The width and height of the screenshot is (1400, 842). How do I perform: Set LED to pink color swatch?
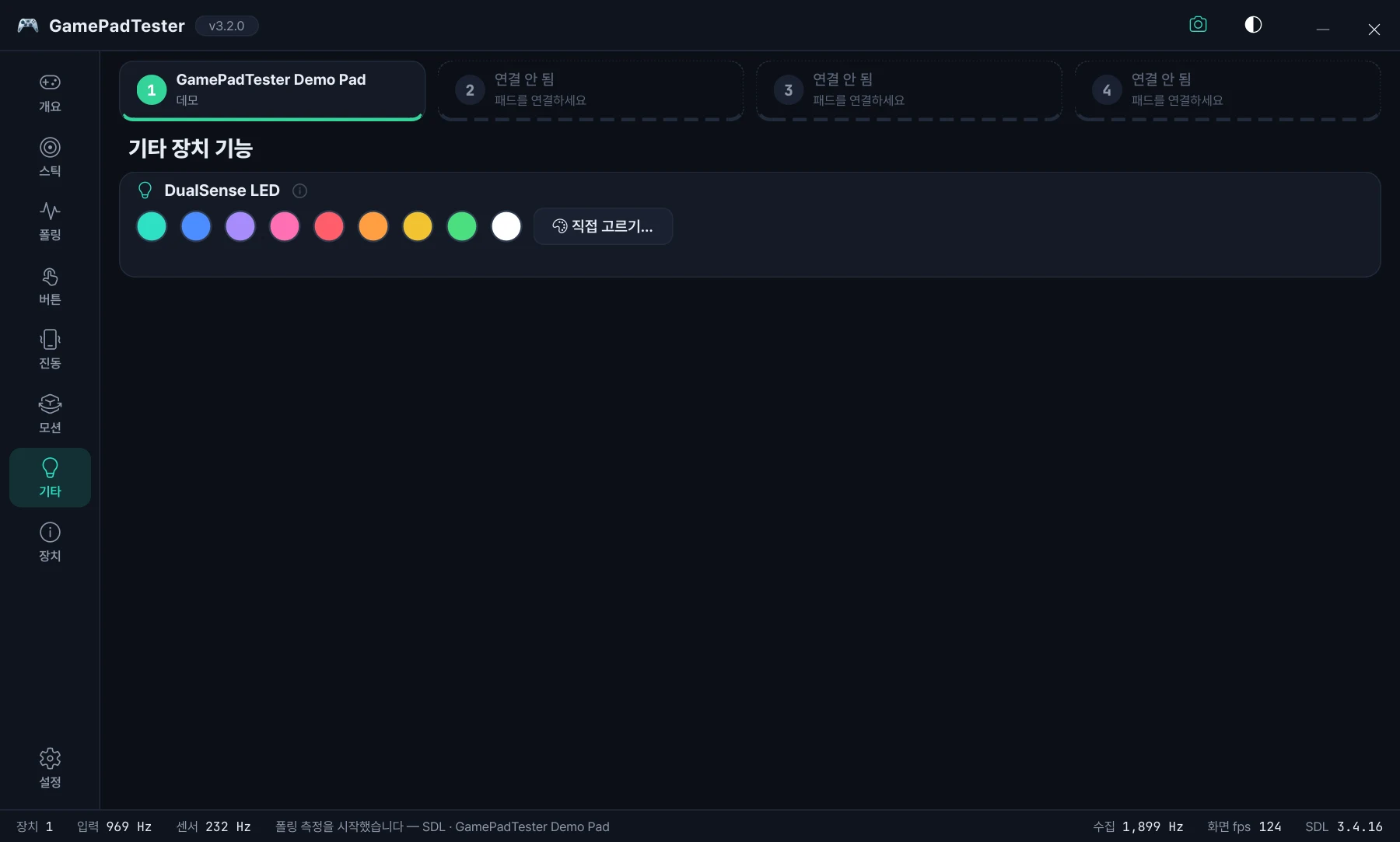coord(285,226)
